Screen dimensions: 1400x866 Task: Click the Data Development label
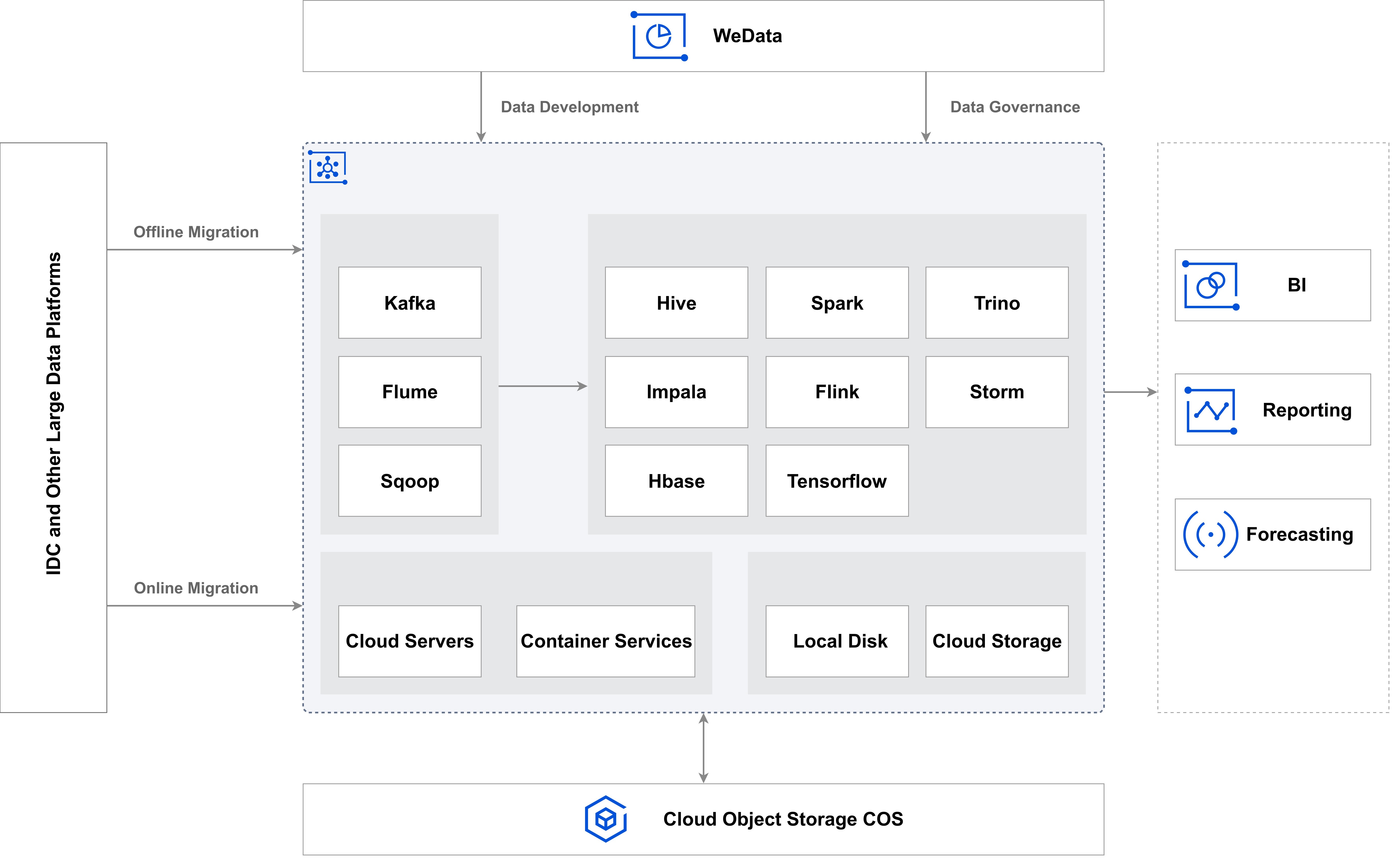pos(569,107)
